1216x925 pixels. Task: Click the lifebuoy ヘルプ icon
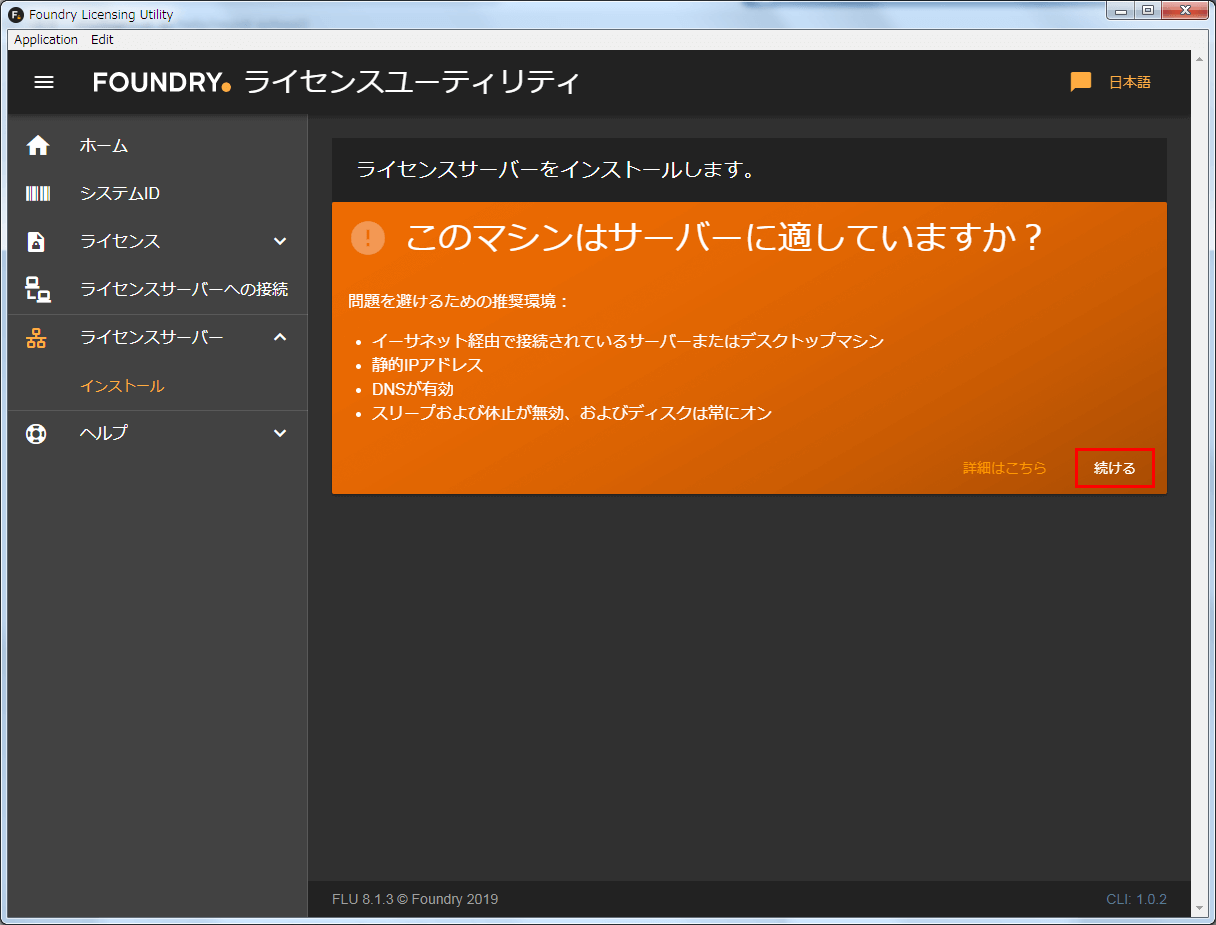37,434
